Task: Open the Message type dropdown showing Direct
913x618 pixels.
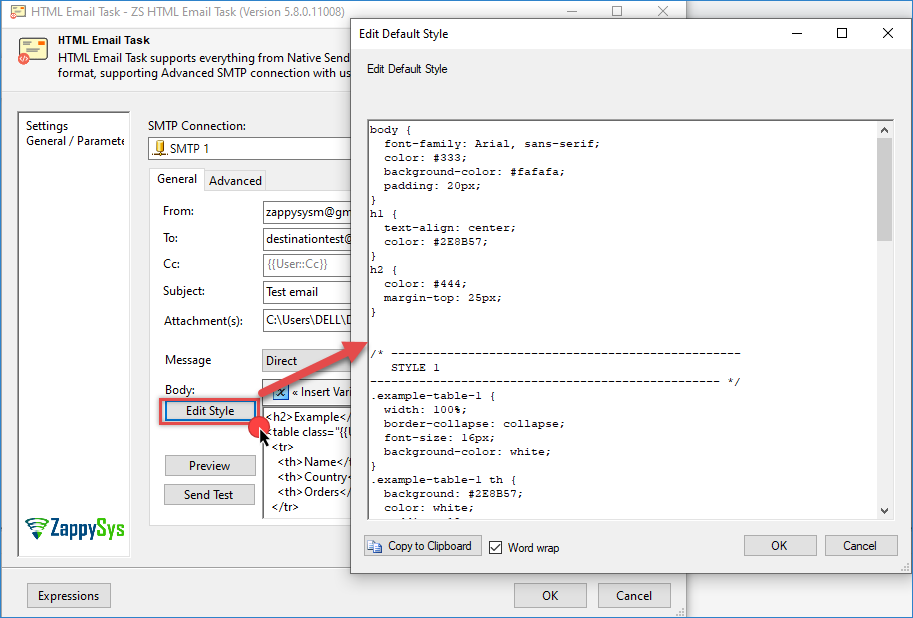Action: click(x=306, y=360)
